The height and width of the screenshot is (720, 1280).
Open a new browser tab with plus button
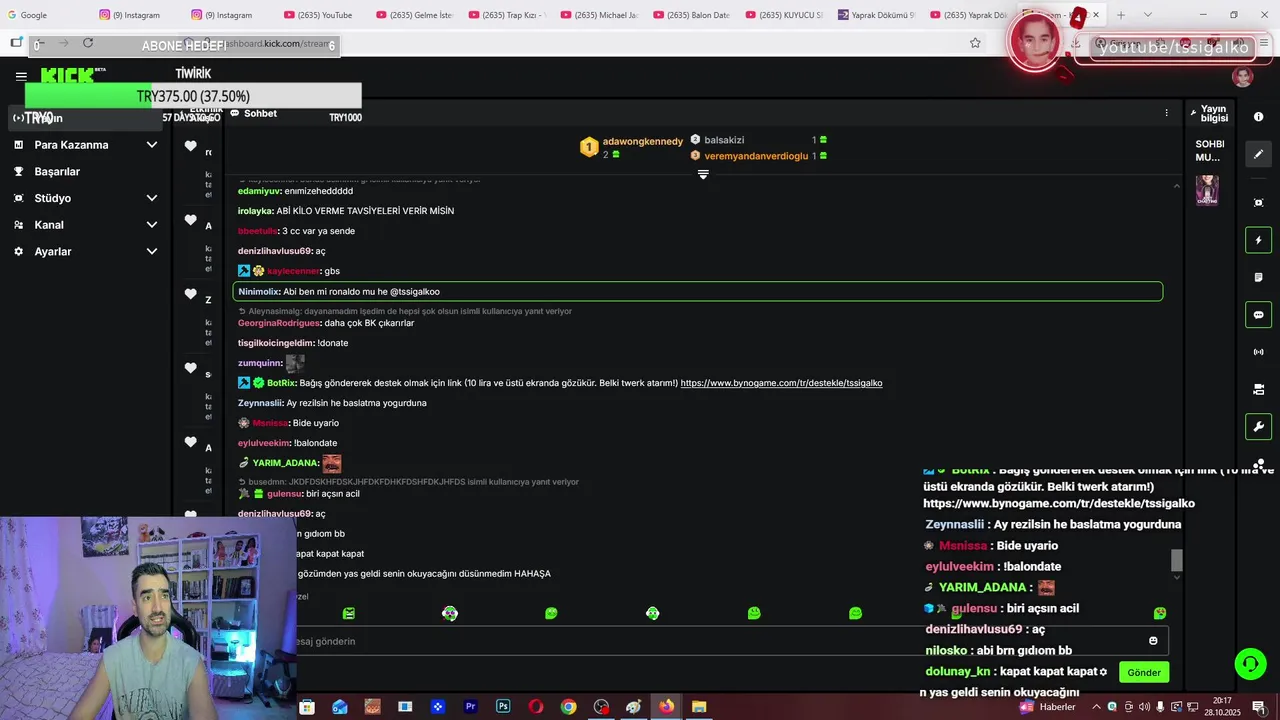[1121, 15]
